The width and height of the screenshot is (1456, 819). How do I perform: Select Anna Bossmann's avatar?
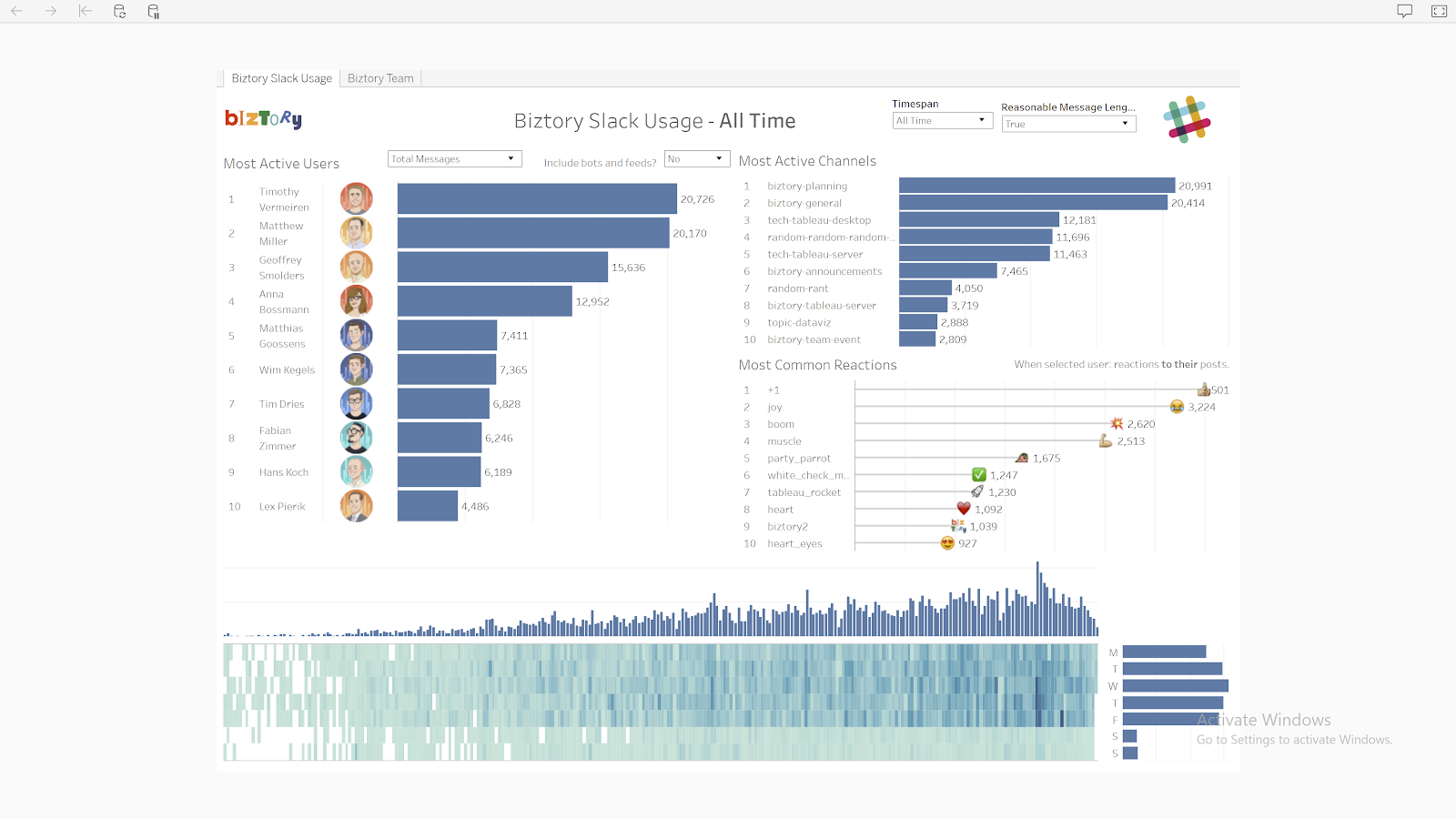point(357,301)
